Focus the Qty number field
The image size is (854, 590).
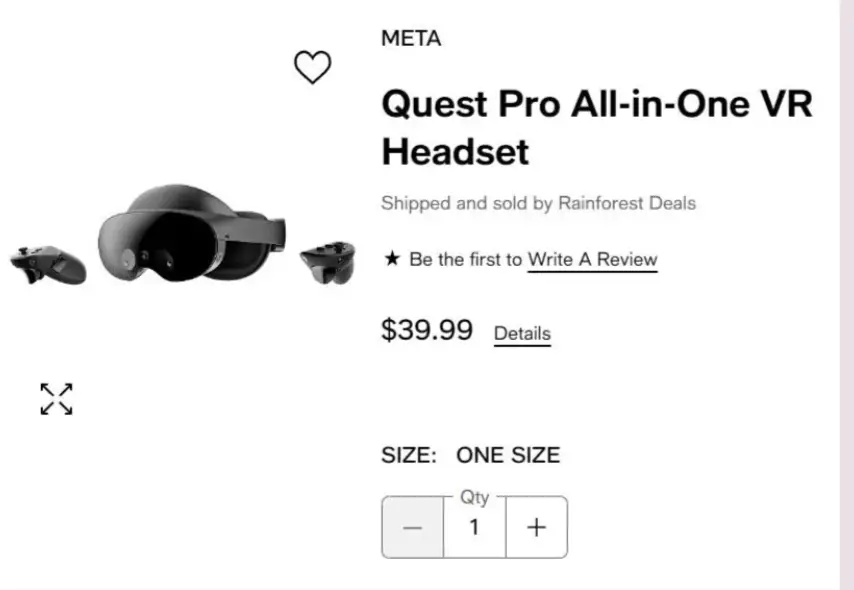(474, 527)
